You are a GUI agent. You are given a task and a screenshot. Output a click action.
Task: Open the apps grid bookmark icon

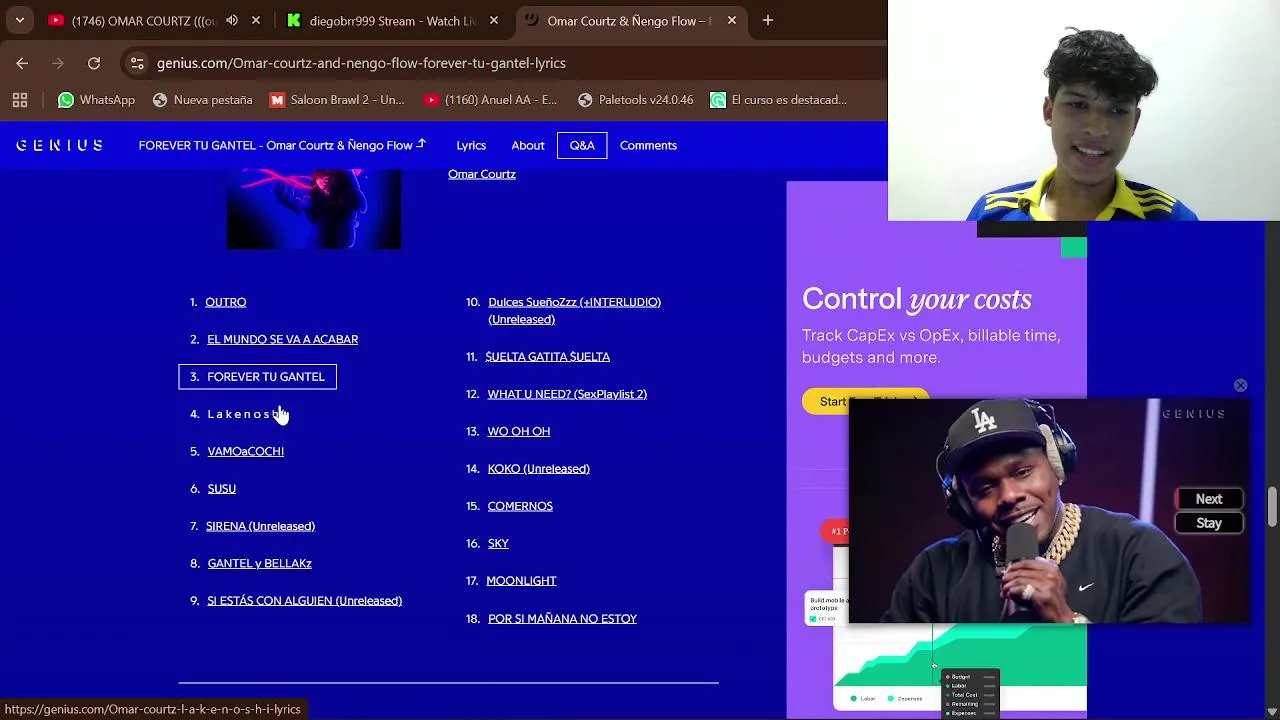click(20, 100)
